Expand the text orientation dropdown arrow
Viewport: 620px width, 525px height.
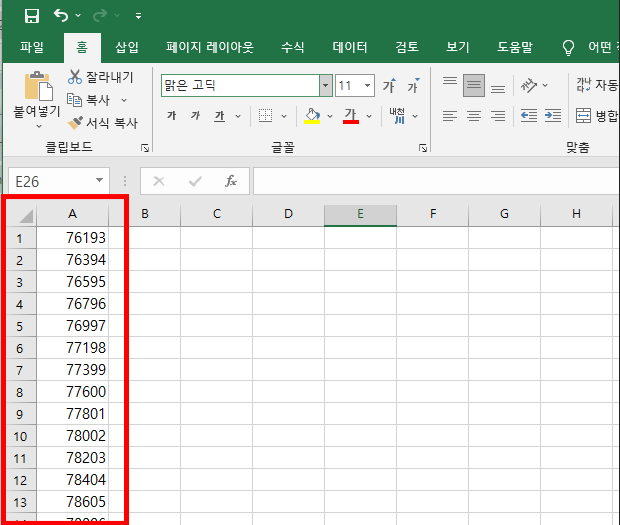(x=545, y=85)
